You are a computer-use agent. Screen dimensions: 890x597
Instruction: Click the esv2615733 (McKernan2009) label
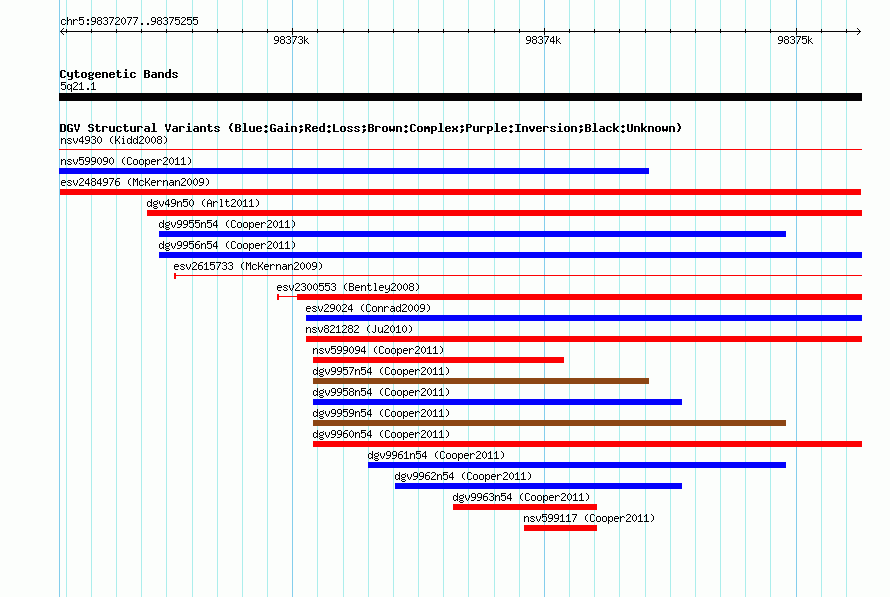click(x=248, y=266)
